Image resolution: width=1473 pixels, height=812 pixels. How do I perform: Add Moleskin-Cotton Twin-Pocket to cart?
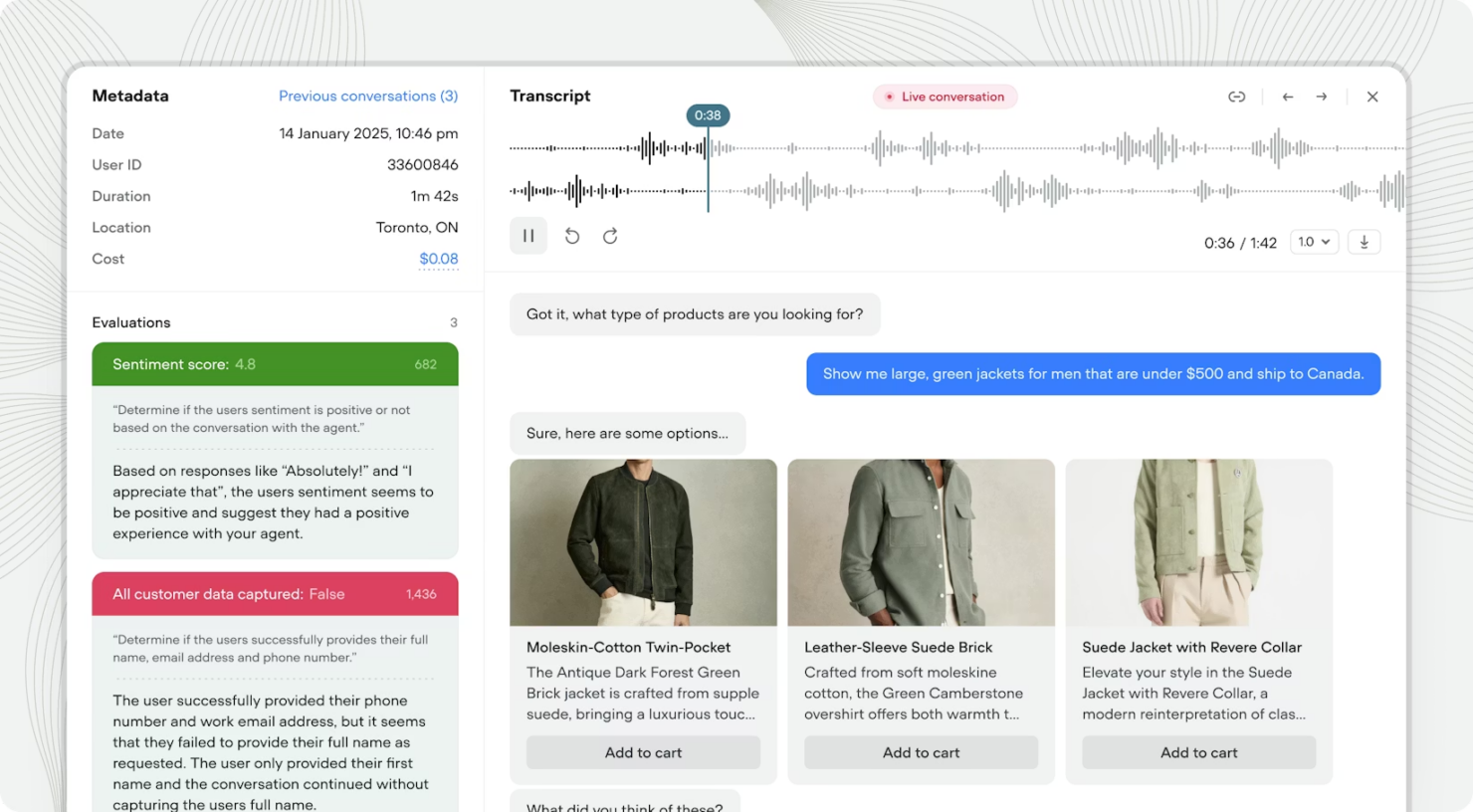click(x=643, y=752)
